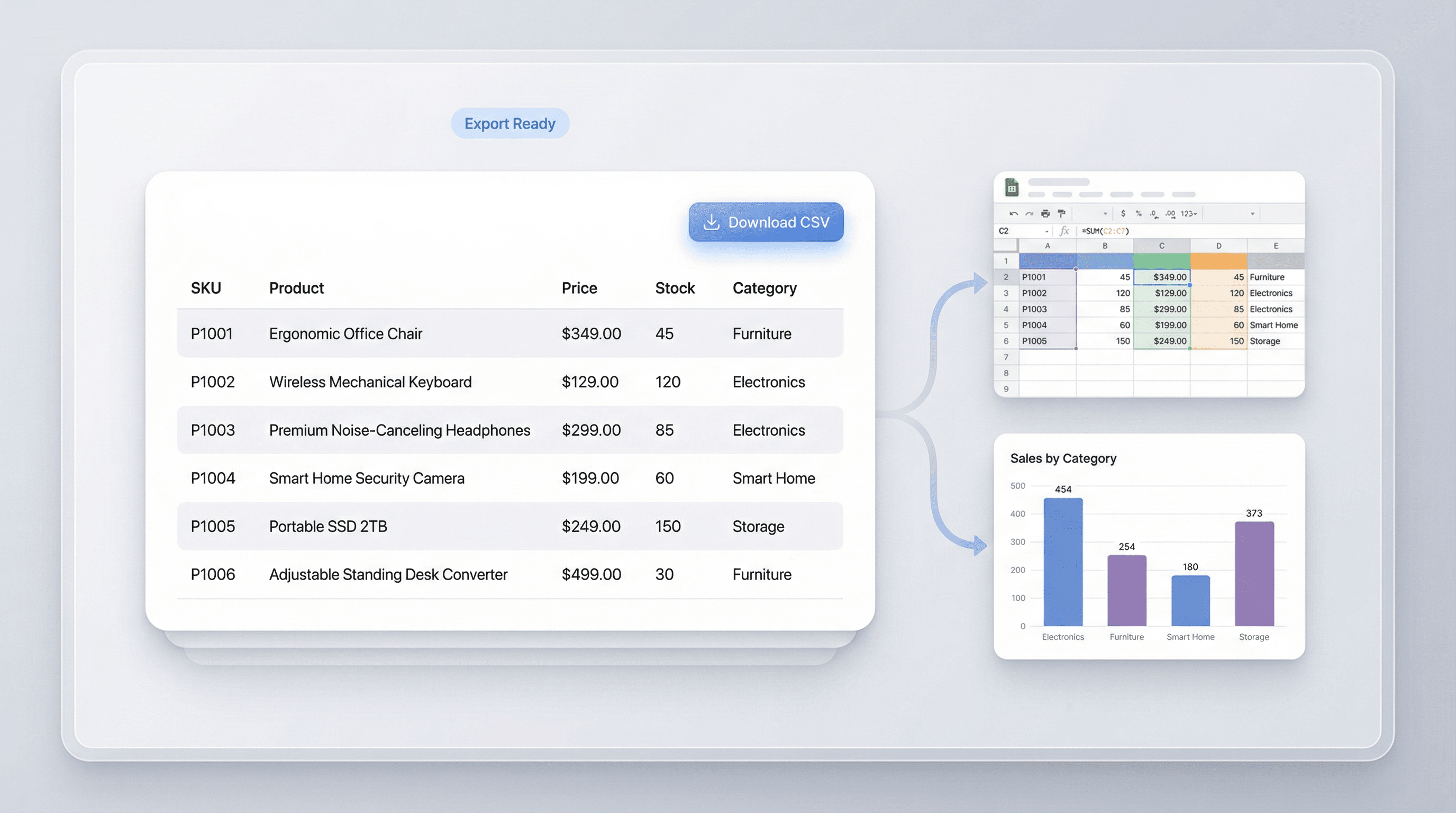Click the redo arrow icon
The width and height of the screenshot is (1456, 813).
pos(1029,214)
